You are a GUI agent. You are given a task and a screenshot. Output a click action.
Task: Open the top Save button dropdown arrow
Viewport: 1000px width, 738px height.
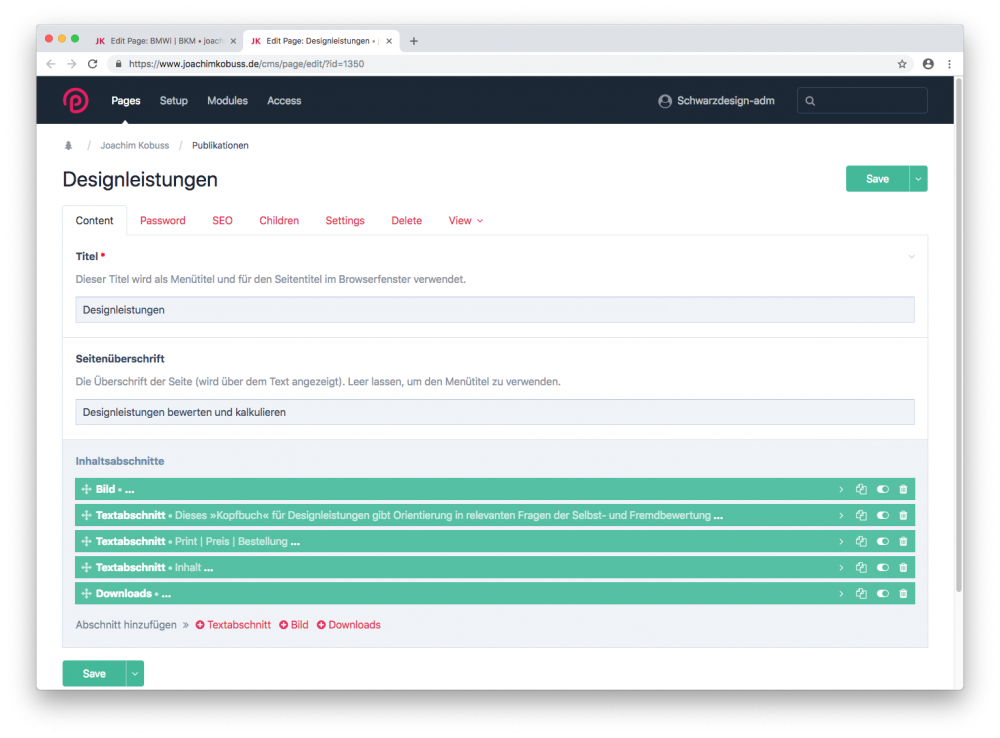point(918,179)
